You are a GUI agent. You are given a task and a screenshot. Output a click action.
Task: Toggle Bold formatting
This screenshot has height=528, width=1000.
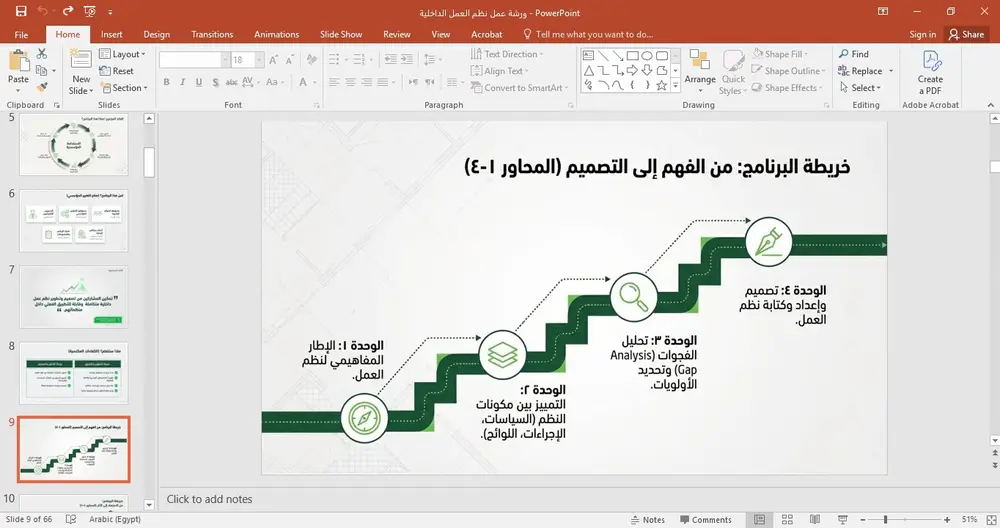(x=166, y=82)
